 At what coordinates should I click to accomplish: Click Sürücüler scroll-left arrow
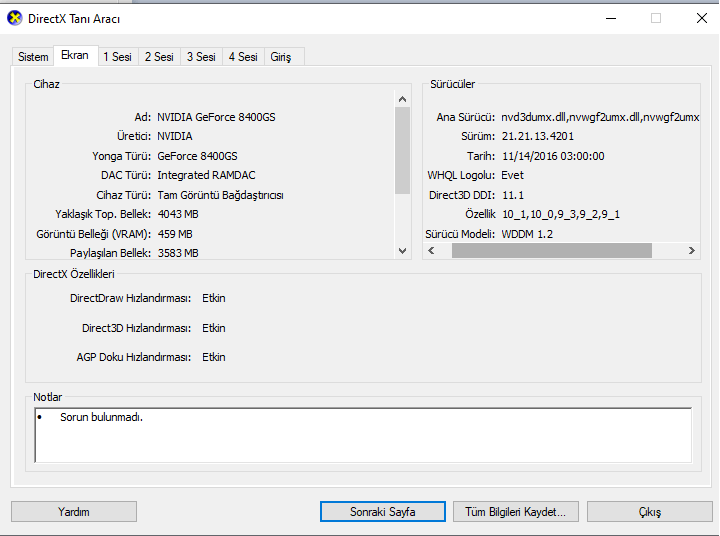coord(431,251)
